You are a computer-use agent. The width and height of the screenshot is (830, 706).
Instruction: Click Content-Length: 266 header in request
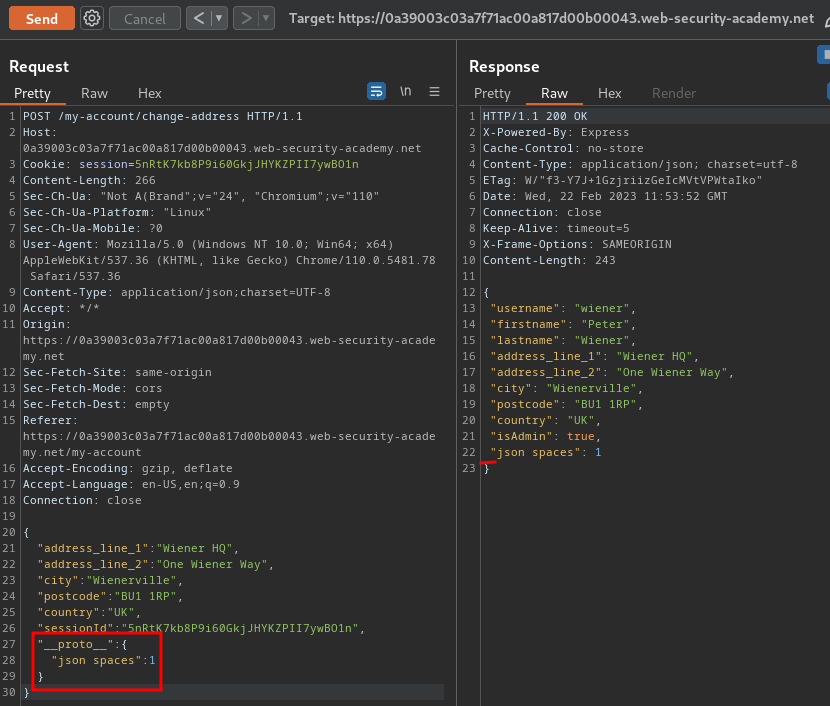click(89, 180)
